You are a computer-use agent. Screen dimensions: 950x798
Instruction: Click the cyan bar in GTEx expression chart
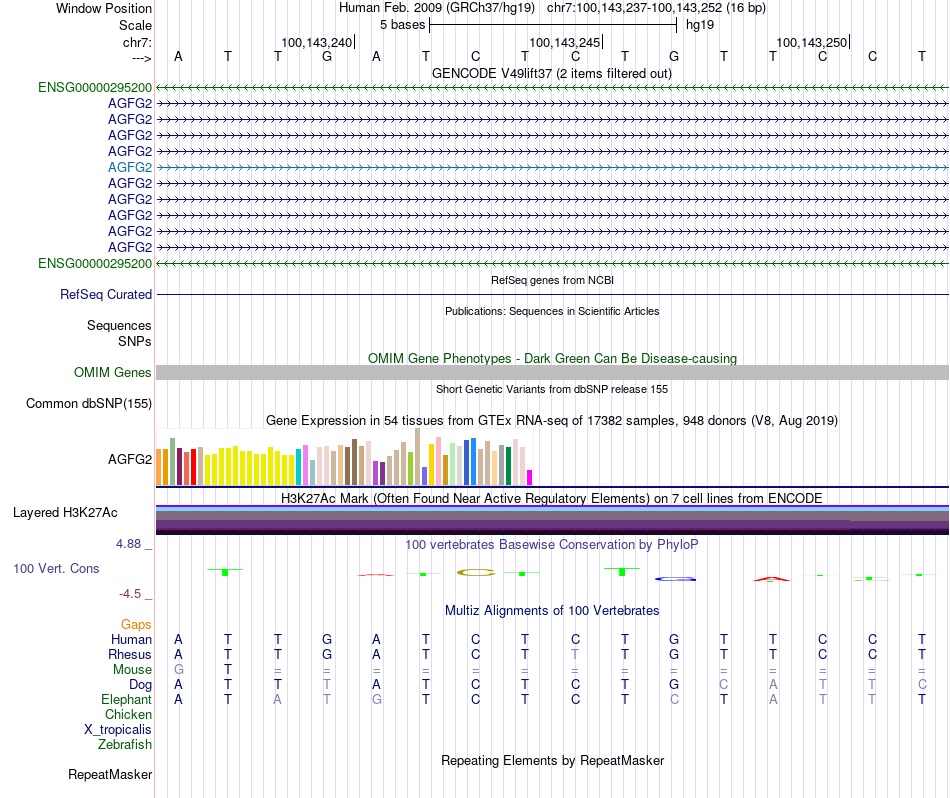coord(299,467)
